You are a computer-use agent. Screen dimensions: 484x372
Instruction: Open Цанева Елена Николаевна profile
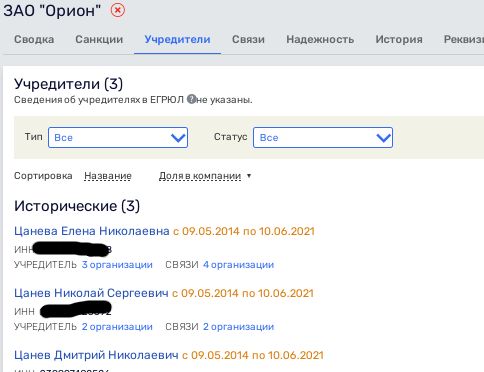[x=92, y=231]
